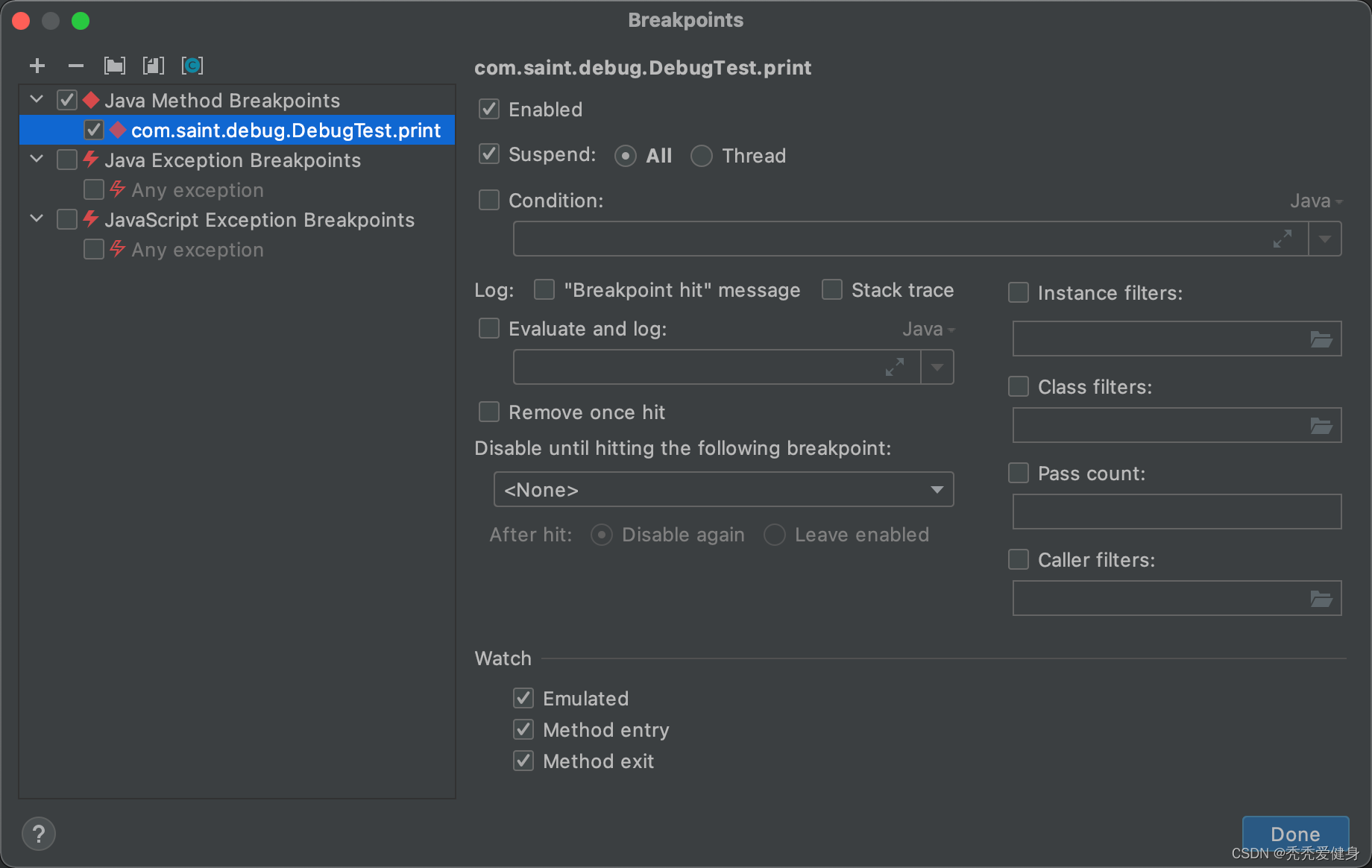
Task: Toggle the Remove once hit checkbox
Action: click(489, 412)
